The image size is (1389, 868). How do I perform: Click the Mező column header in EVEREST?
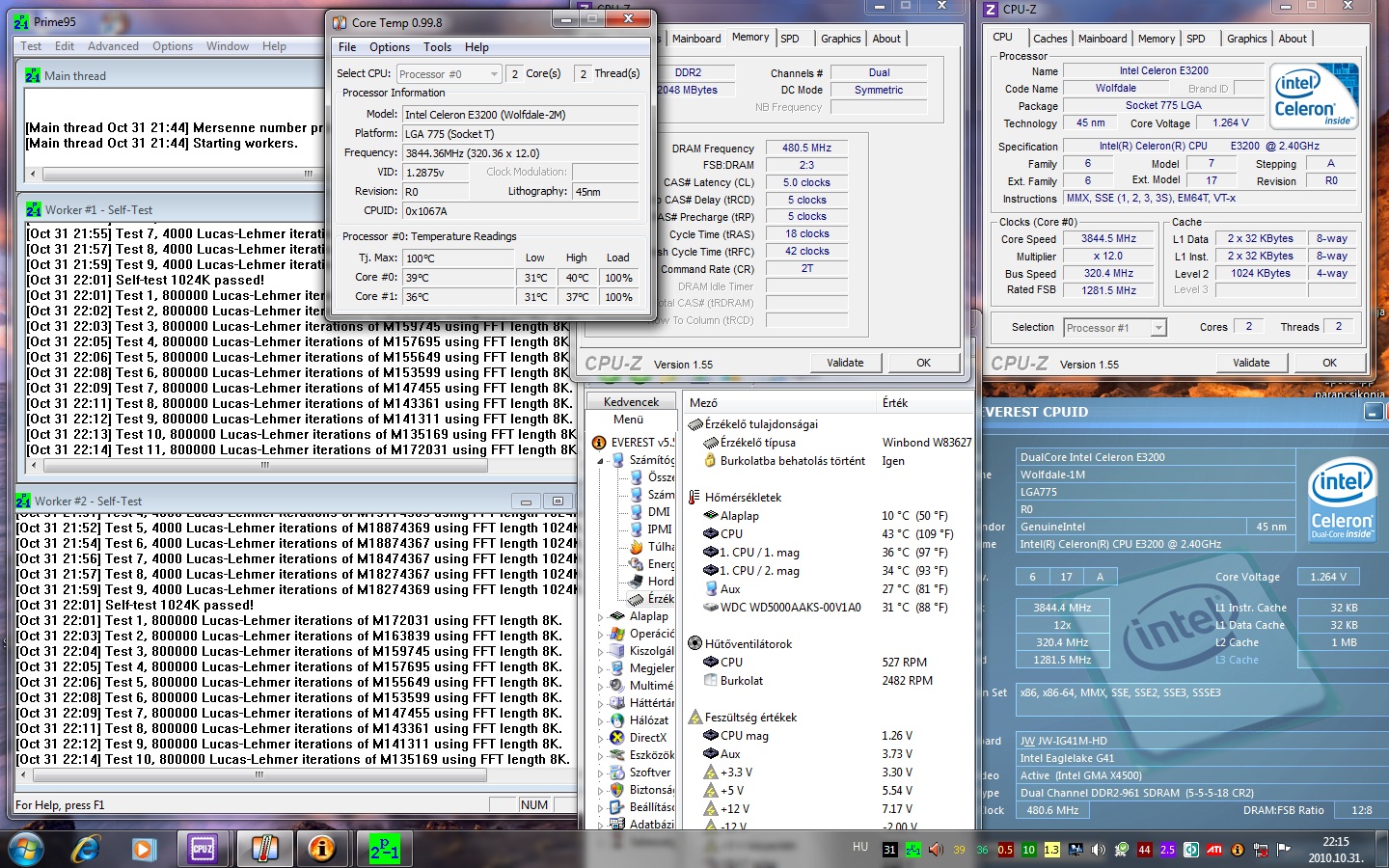coord(779,403)
